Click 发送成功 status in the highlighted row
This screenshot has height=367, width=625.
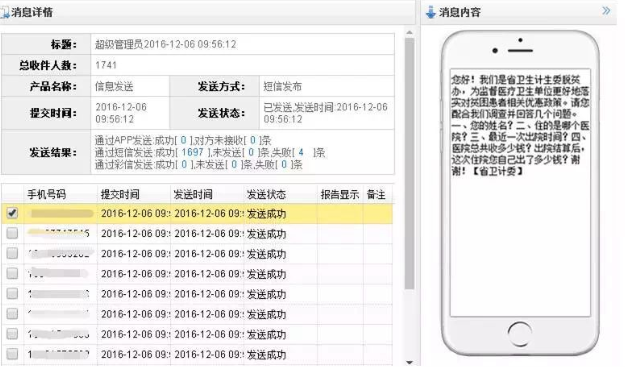[x=266, y=214]
